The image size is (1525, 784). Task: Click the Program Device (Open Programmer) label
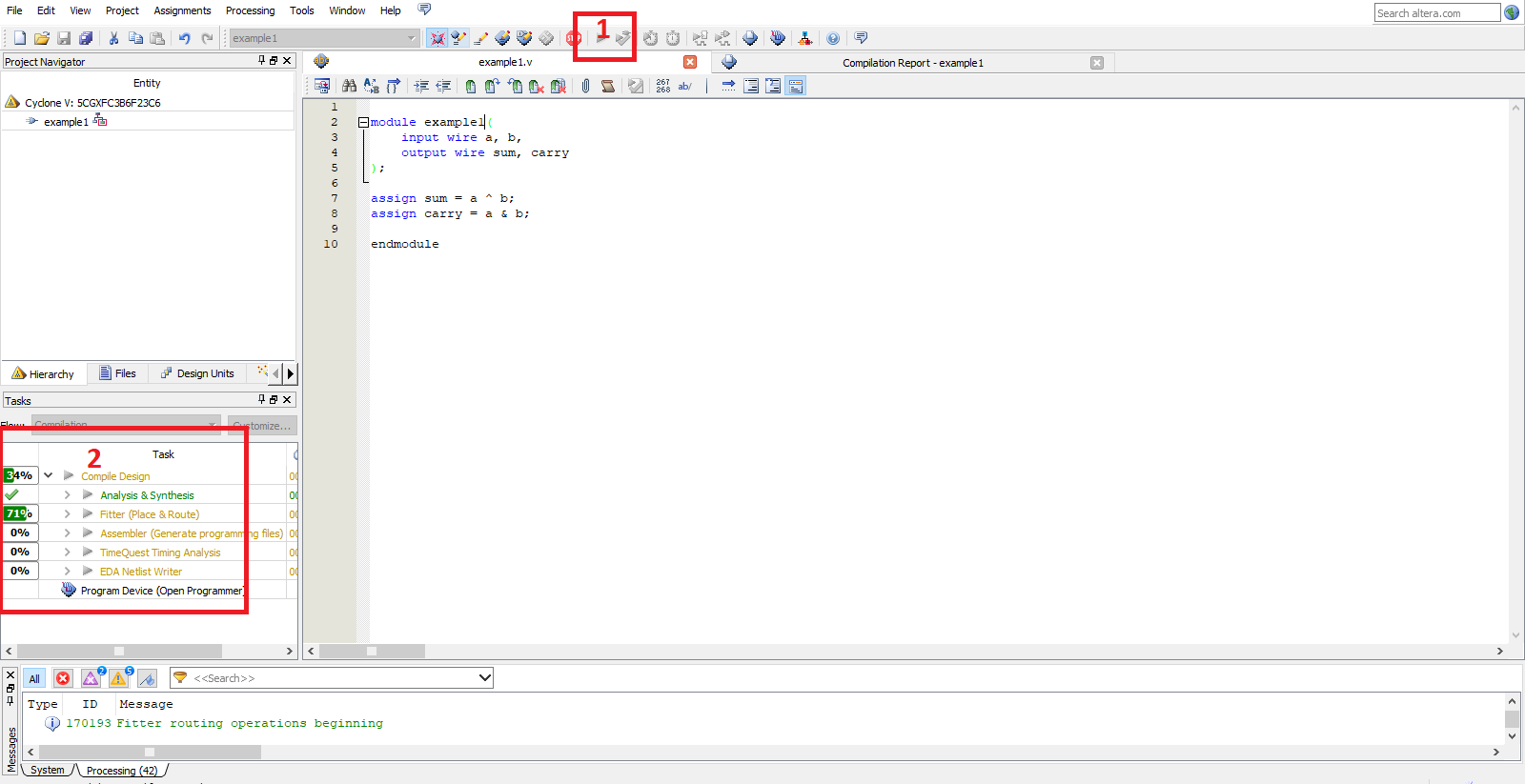[x=162, y=591]
